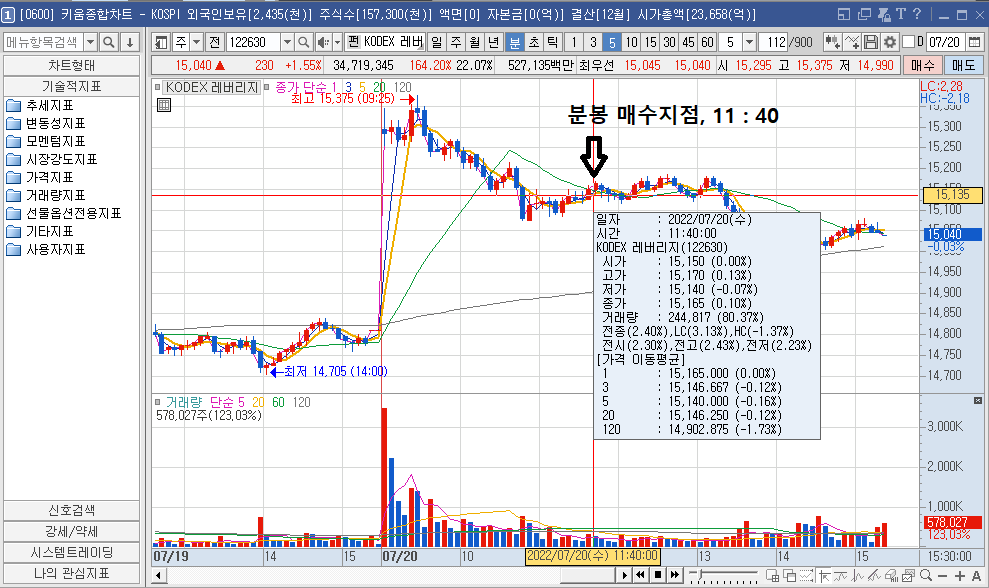The width and height of the screenshot is (989, 588).
Task: Open help question mark icon
Action: point(917,14)
